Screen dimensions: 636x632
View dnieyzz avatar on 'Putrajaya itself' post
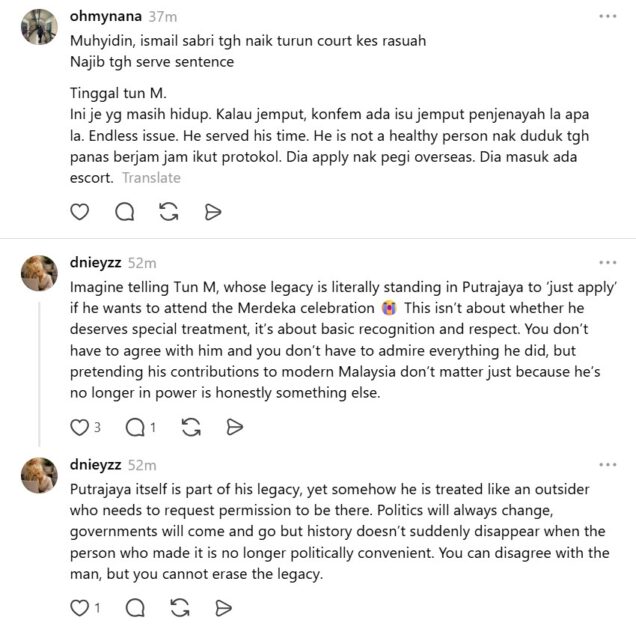coord(39,475)
